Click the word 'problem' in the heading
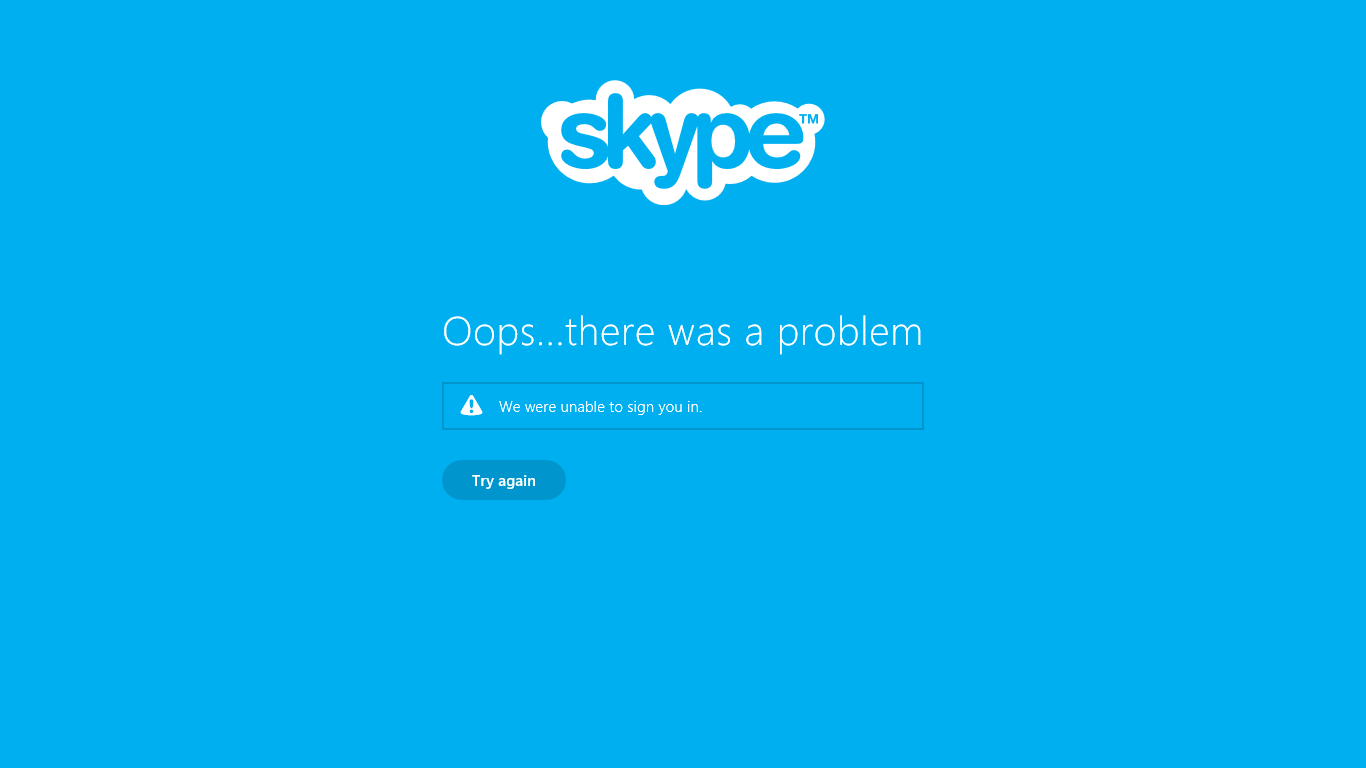Image resolution: width=1366 pixels, height=768 pixels. pyautogui.click(x=850, y=332)
